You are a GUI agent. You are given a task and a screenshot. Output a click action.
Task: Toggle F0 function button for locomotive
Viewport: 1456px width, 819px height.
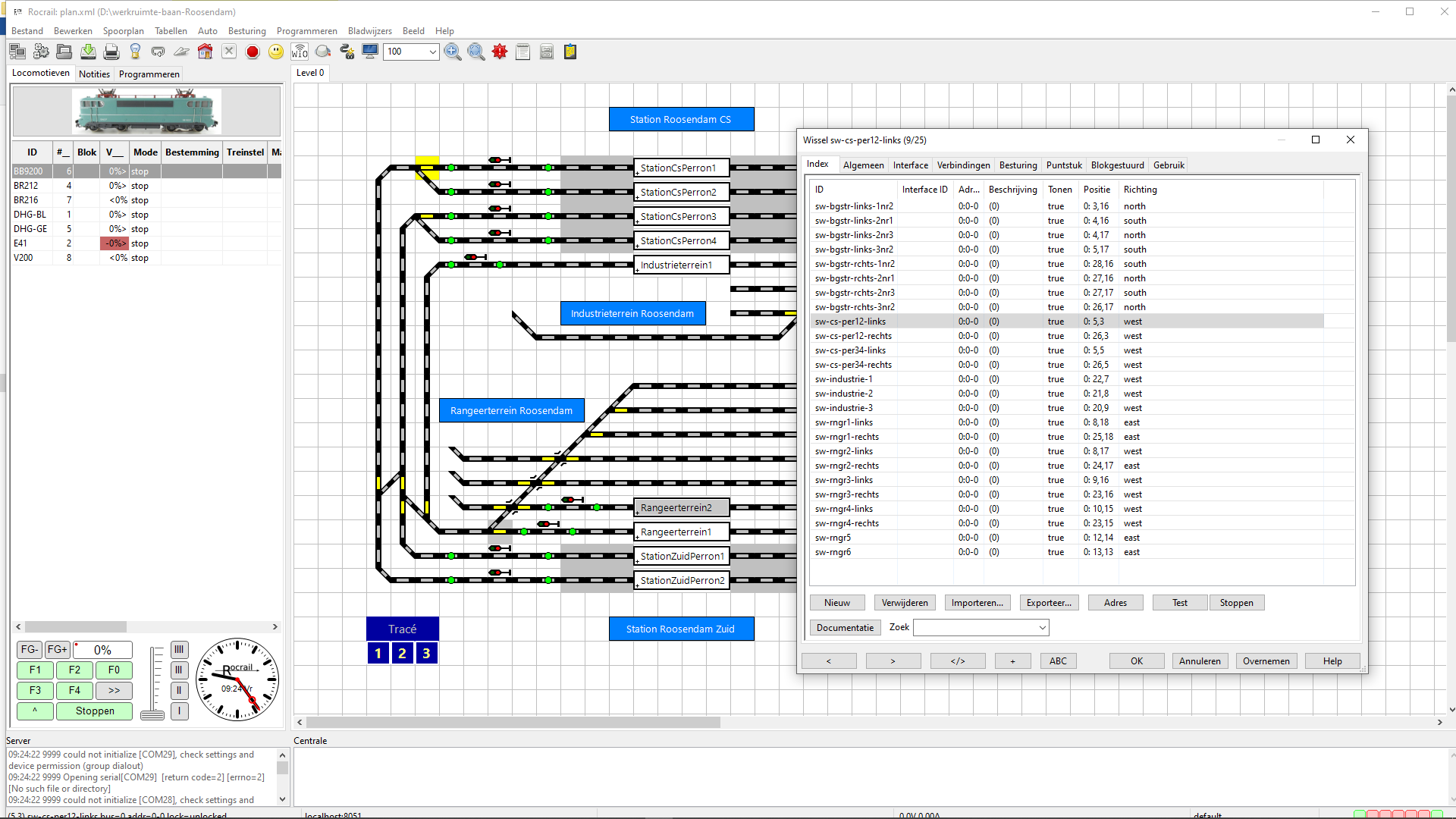(x=114, y=670)
